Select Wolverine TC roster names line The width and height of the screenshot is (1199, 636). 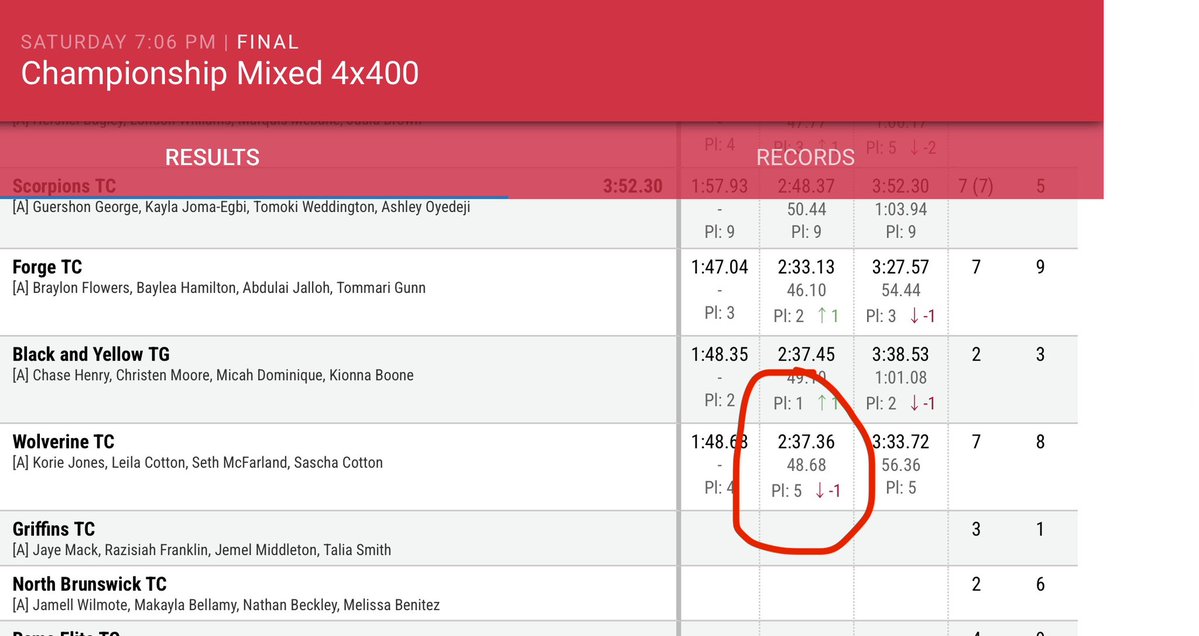[197, 462]
